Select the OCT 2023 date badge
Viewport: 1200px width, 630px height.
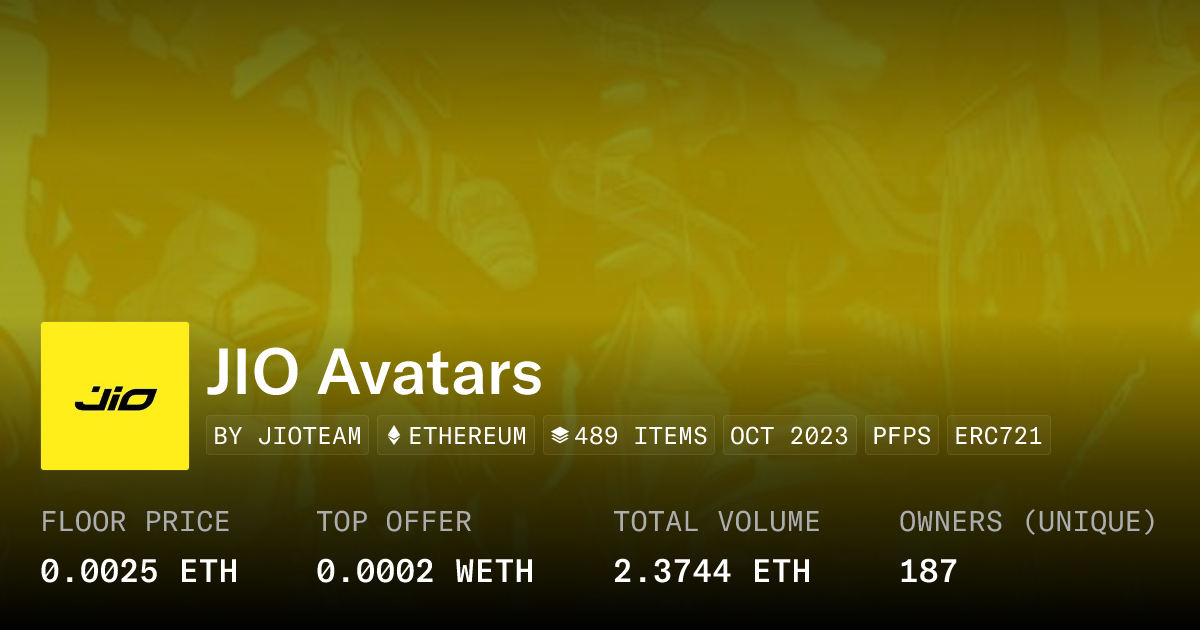click(x=789, y=436)
